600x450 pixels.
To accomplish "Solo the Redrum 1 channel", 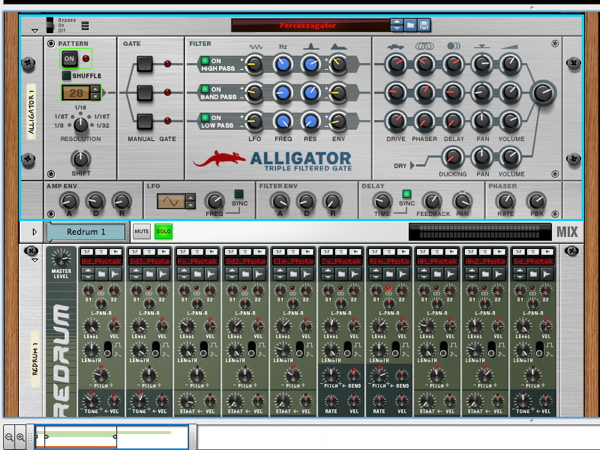I will pos(162,232).
